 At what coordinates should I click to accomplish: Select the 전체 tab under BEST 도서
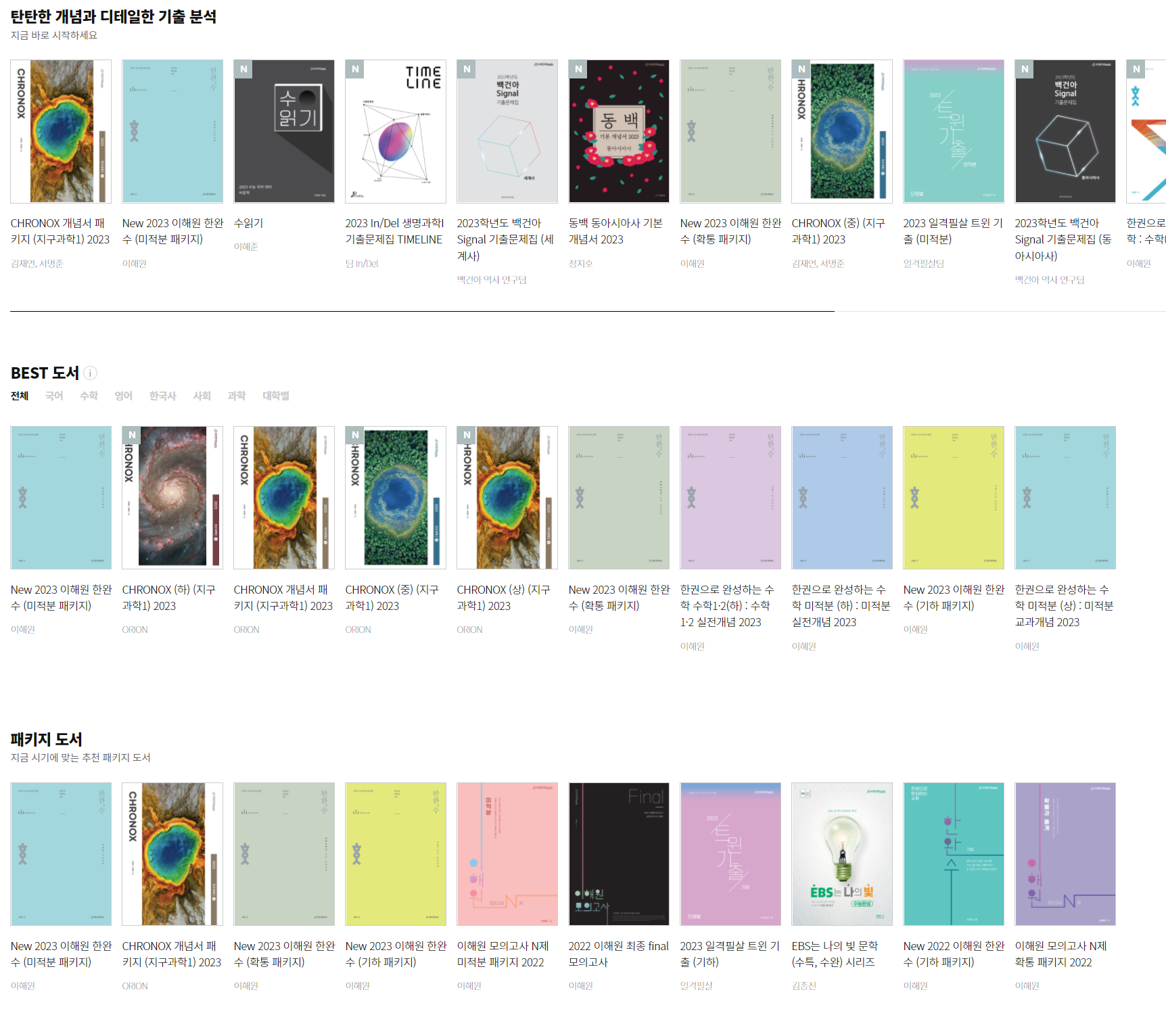click(x=20, y=396)
